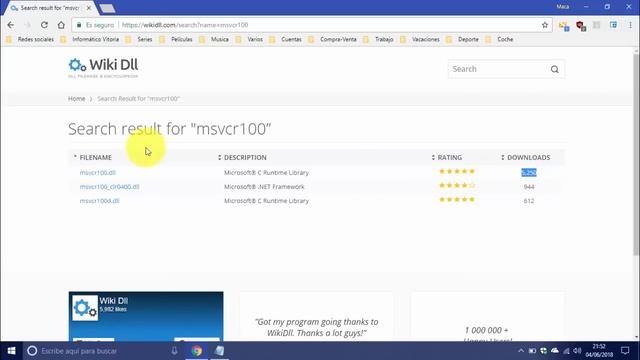
Task: Click star rating of msvcr100.dll row
Action: 457,171
